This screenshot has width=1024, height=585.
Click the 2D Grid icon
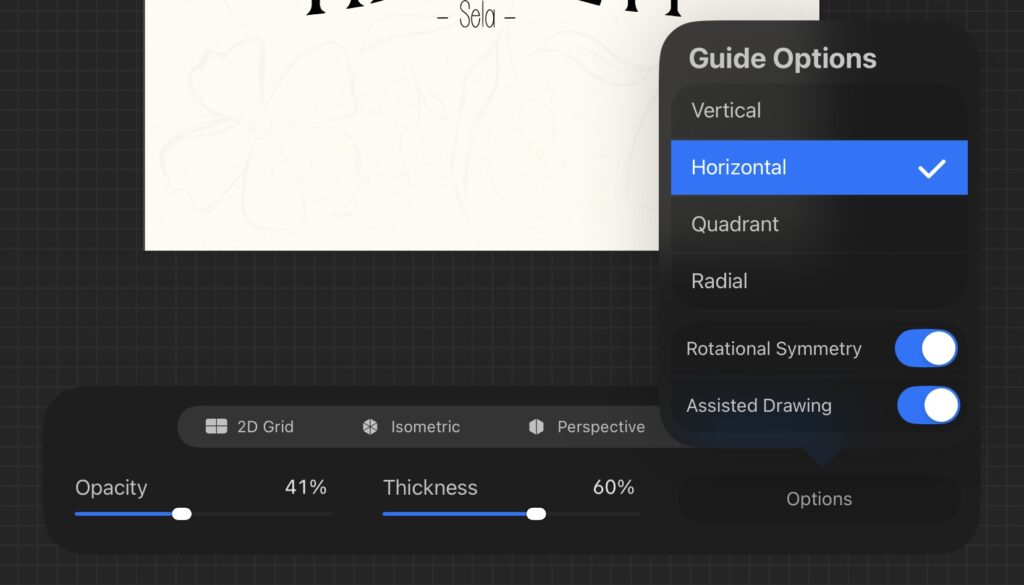point(216,427)
